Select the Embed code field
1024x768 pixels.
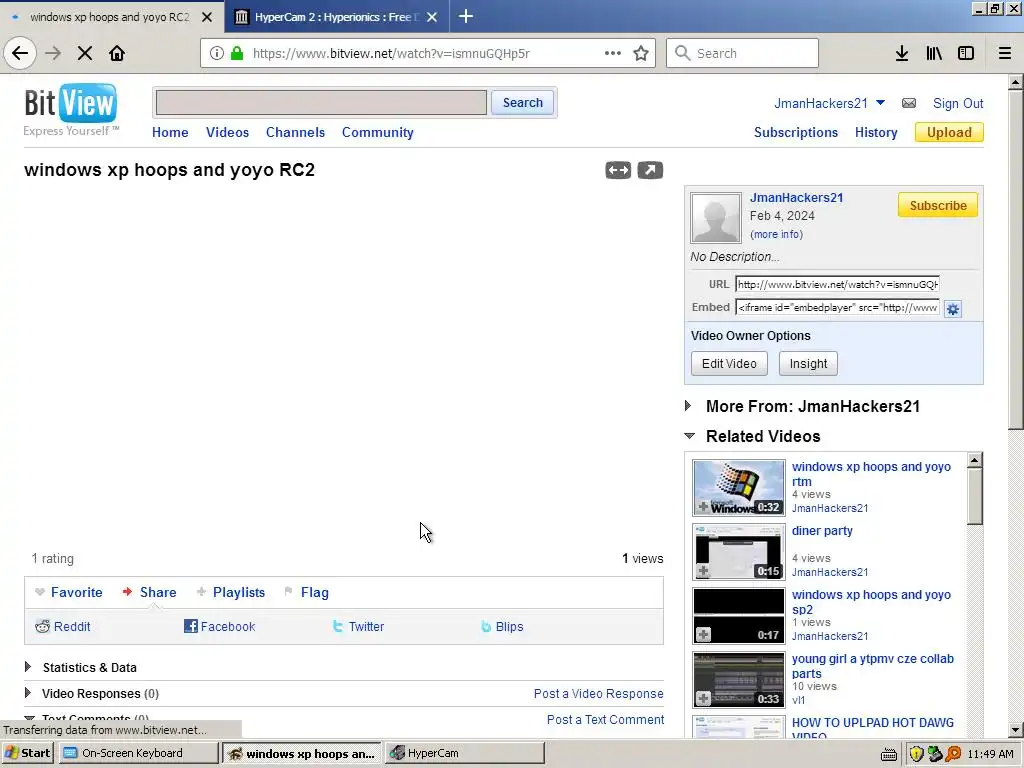click(x=837, y=307)
